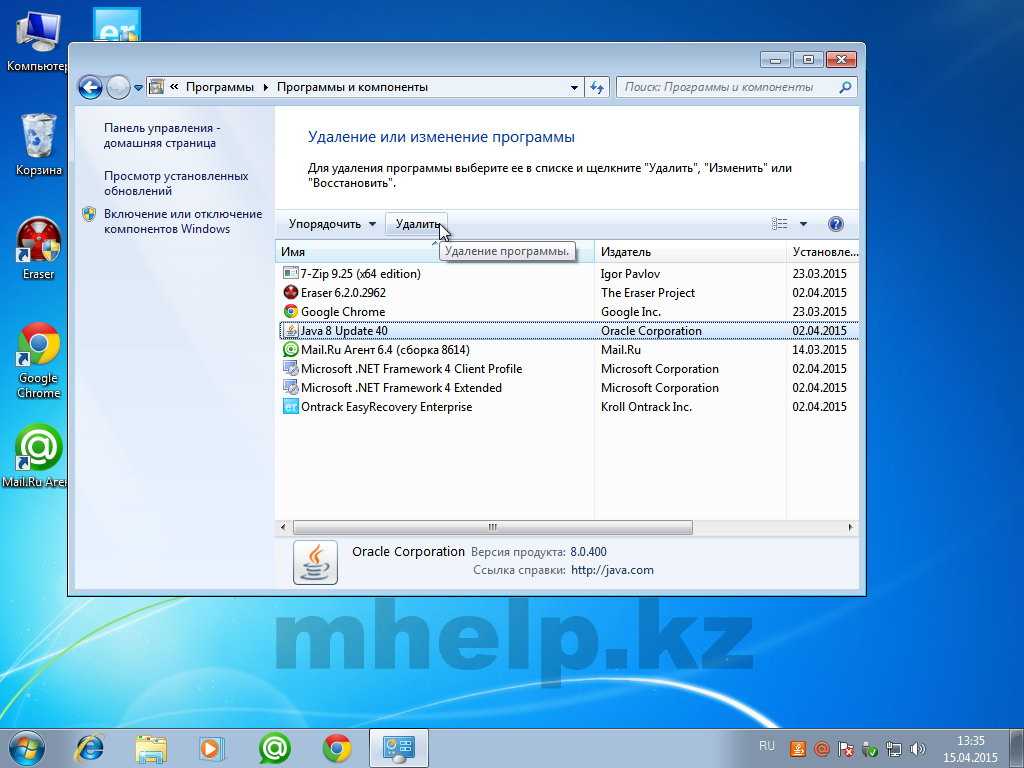Viewport: 1024px width, 768px height.
Task: Open the network tray icon
Action: [893, 749]
